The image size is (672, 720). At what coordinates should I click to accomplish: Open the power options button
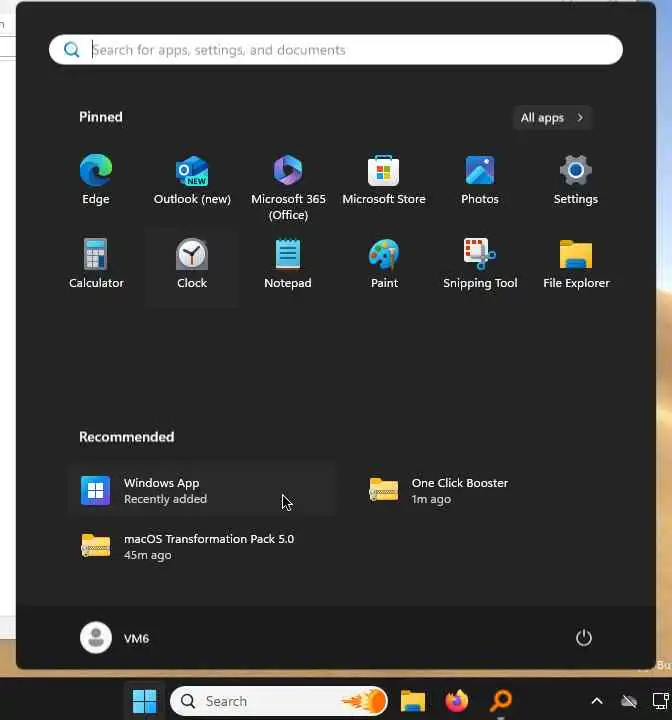[583, 638]
